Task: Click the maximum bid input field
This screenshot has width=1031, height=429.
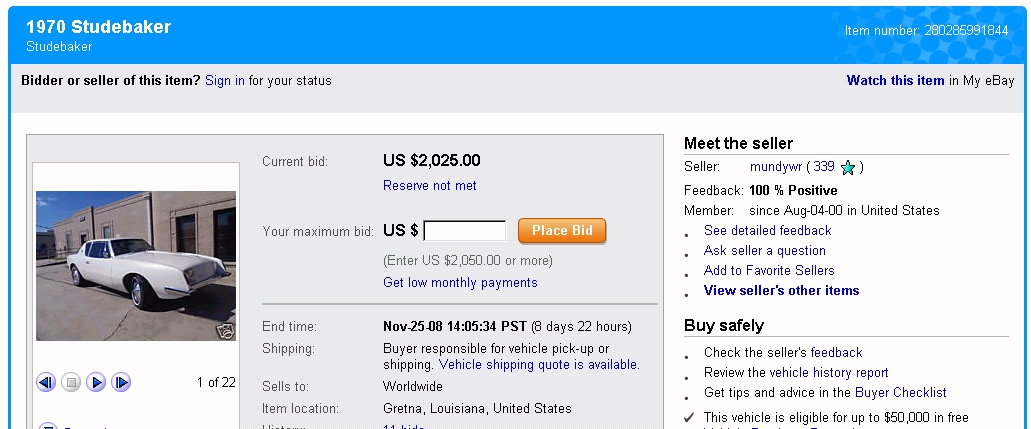Action: pos(465,231)
